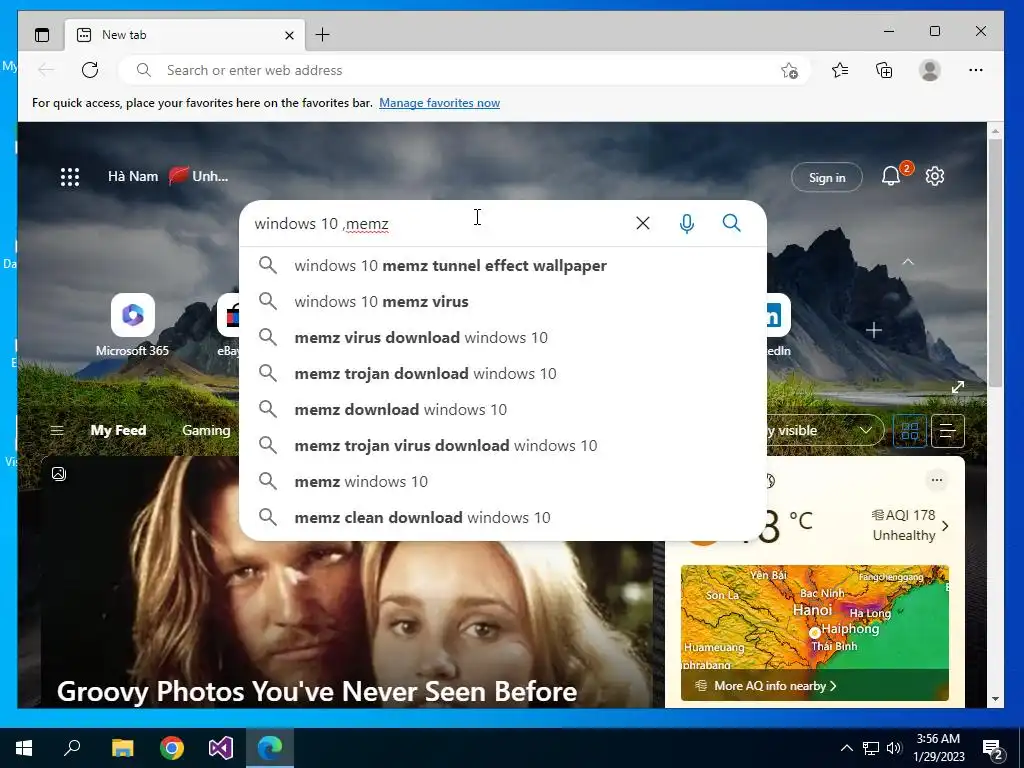The height and width of the screenshot is (768, 1024).
Task: Click Manage favorites now link
Action: (440, 103)
